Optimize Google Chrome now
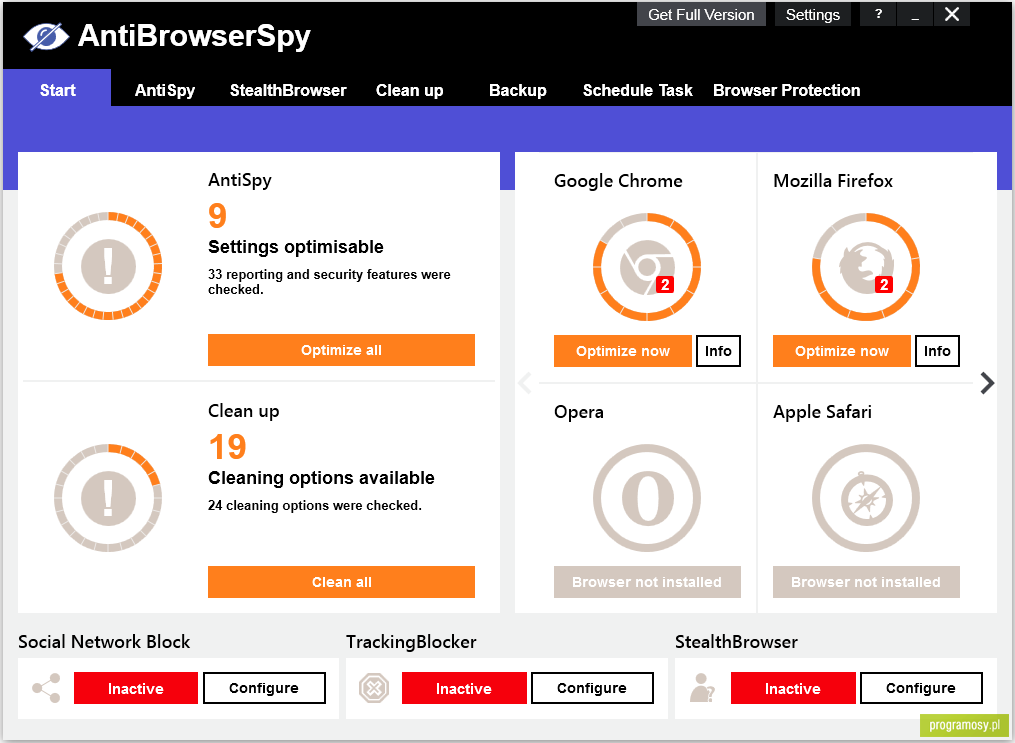1015x743 pixels. 622,351
